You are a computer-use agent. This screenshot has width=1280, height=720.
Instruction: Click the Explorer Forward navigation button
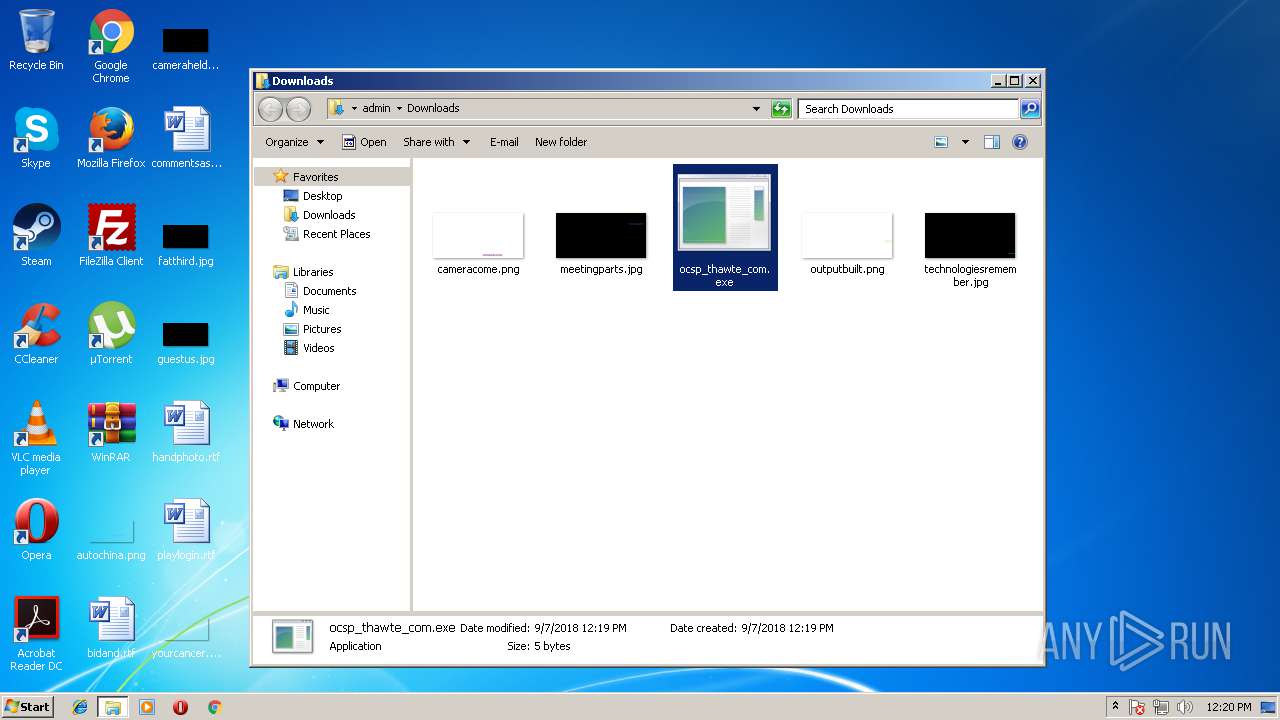pos(298,109)
